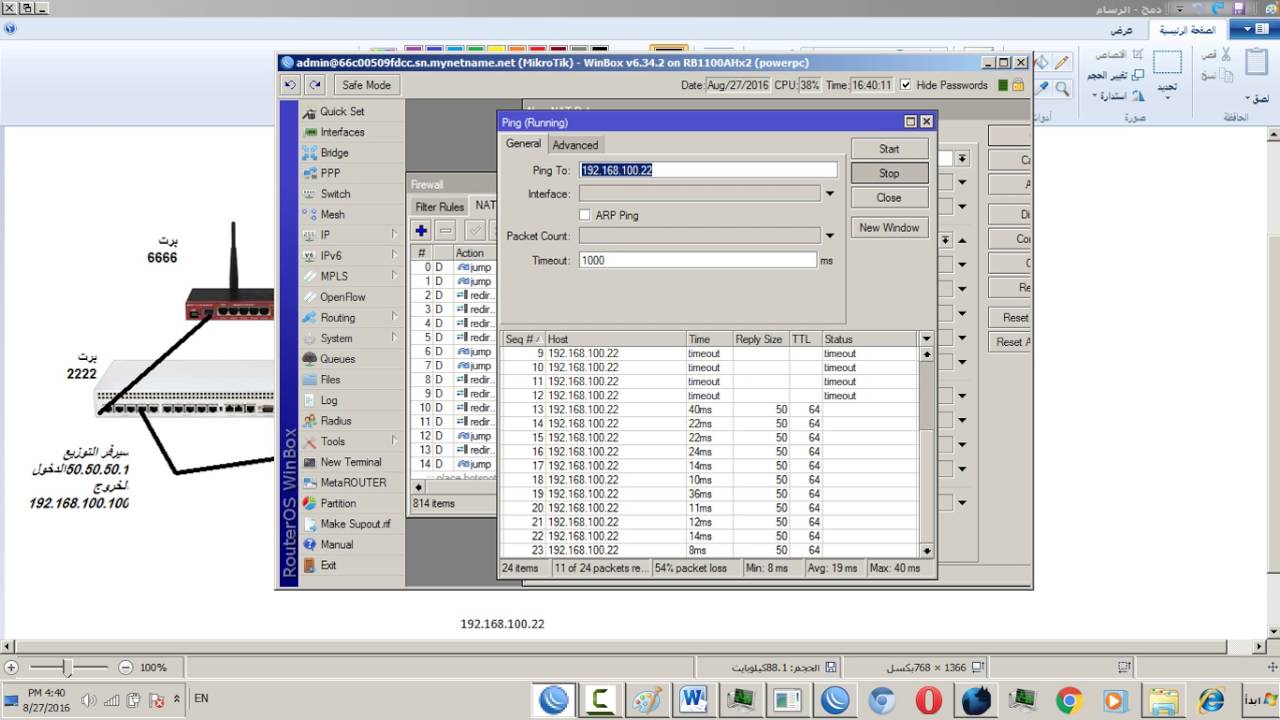Toggle the Hide Passwords checkbox
The width and height of the screenshot is (1280, 720).
tap(906, 85)
